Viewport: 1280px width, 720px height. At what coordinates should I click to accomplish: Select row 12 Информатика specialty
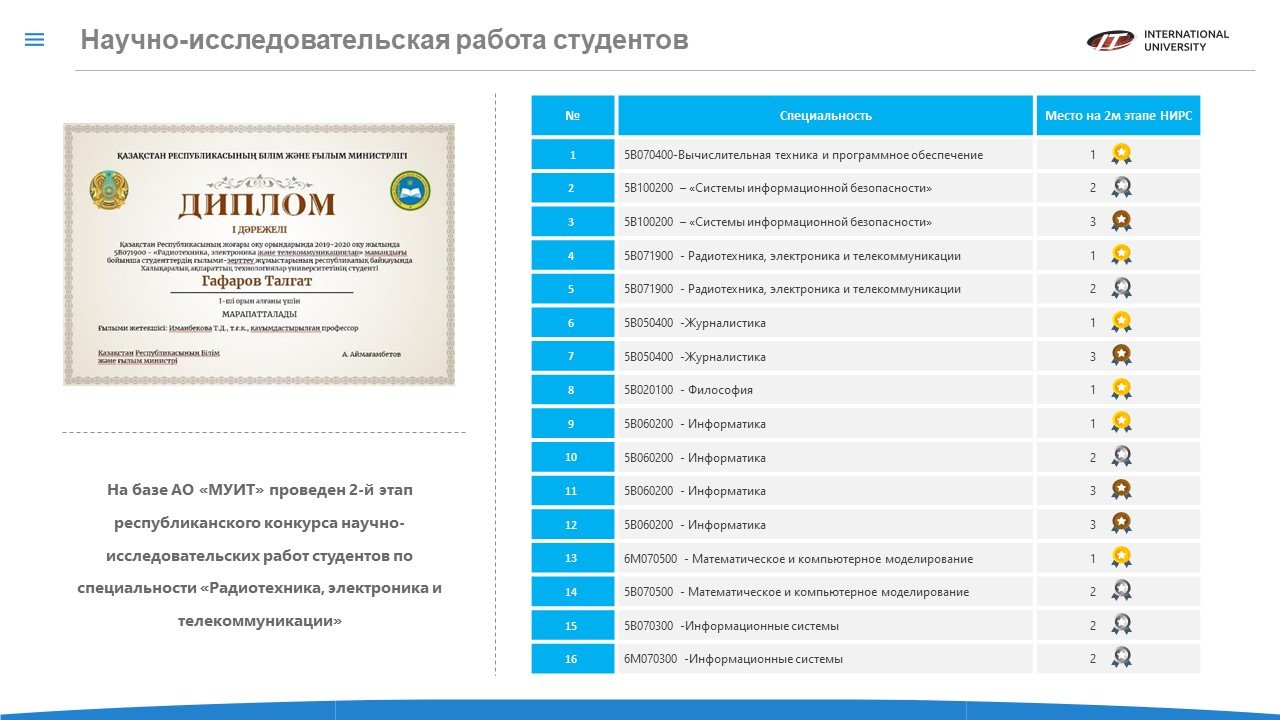pos(825,524)
